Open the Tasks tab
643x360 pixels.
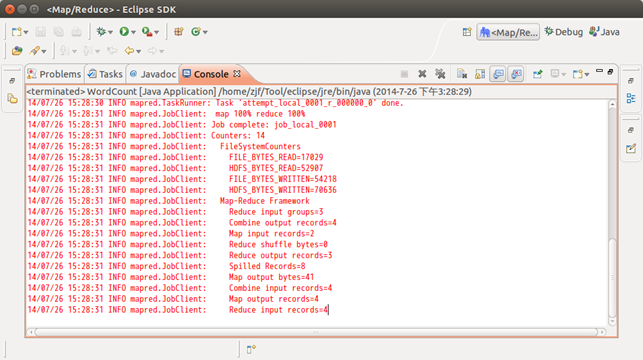click(105, 74)
